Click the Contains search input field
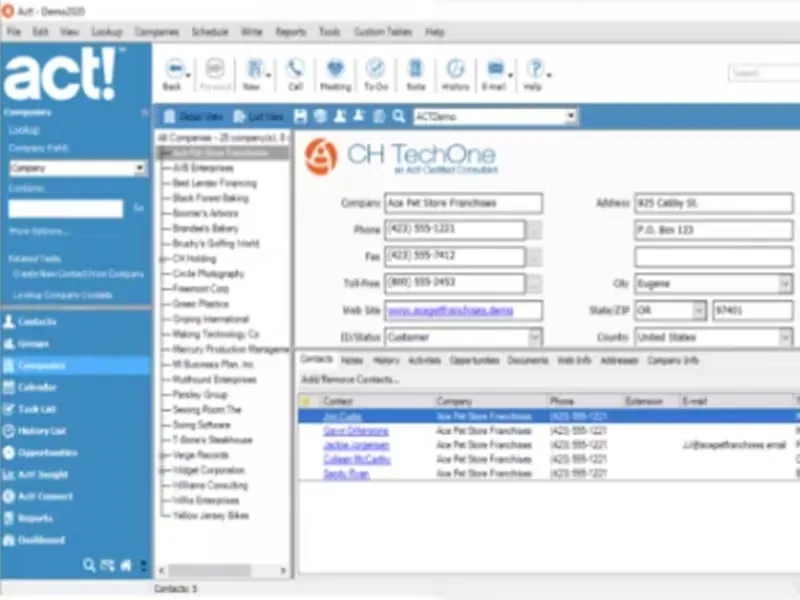This screenshot has height=600, width=800. pos(65,209)
